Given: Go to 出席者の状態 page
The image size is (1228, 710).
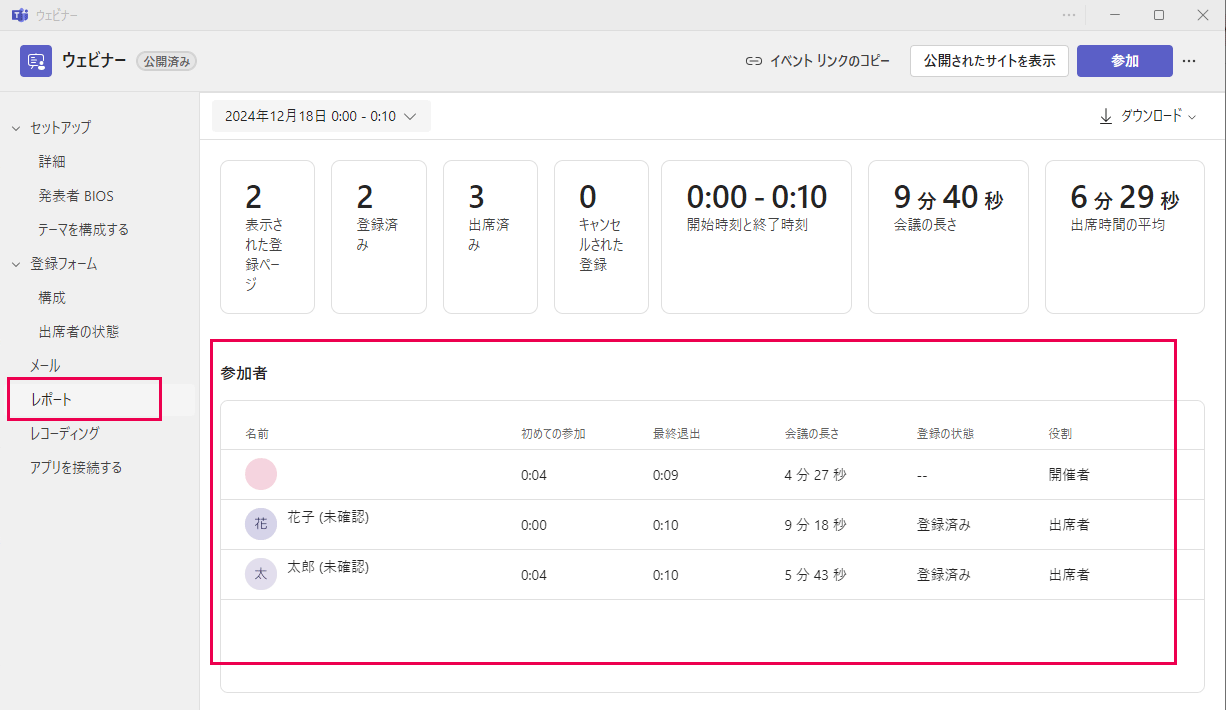Looking at the screenshot, I should coord(79,332).
